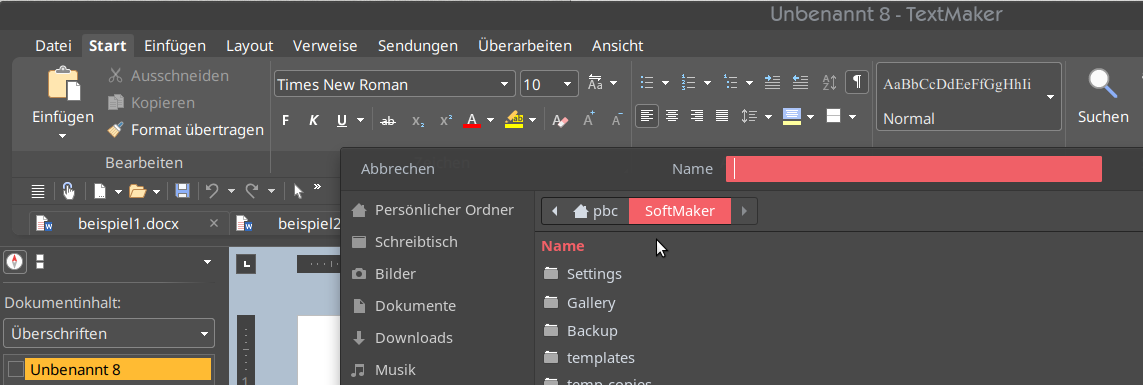Open the highlighter color dropdown arrow
1143x385 pixels.
point(533,120)
